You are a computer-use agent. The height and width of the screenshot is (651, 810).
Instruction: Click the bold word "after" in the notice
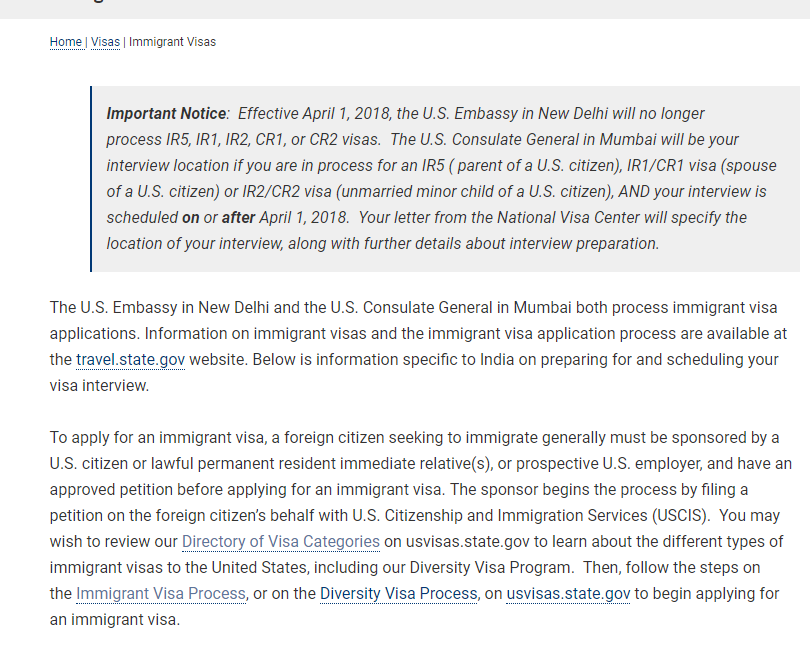[x=238, y=218]
